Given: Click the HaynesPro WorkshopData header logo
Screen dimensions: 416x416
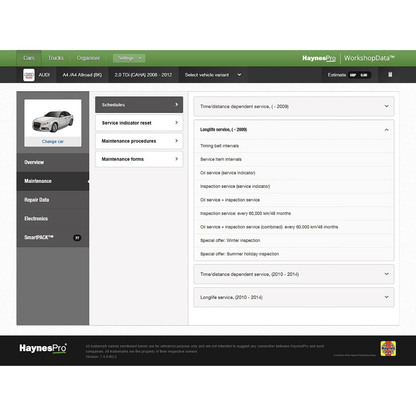Looking at the screenshot, I should [348, 58].
